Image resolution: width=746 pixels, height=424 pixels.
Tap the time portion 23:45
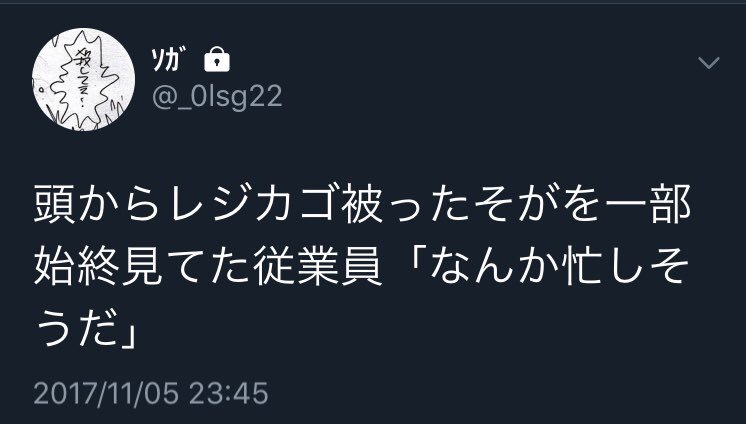(229, 394)
